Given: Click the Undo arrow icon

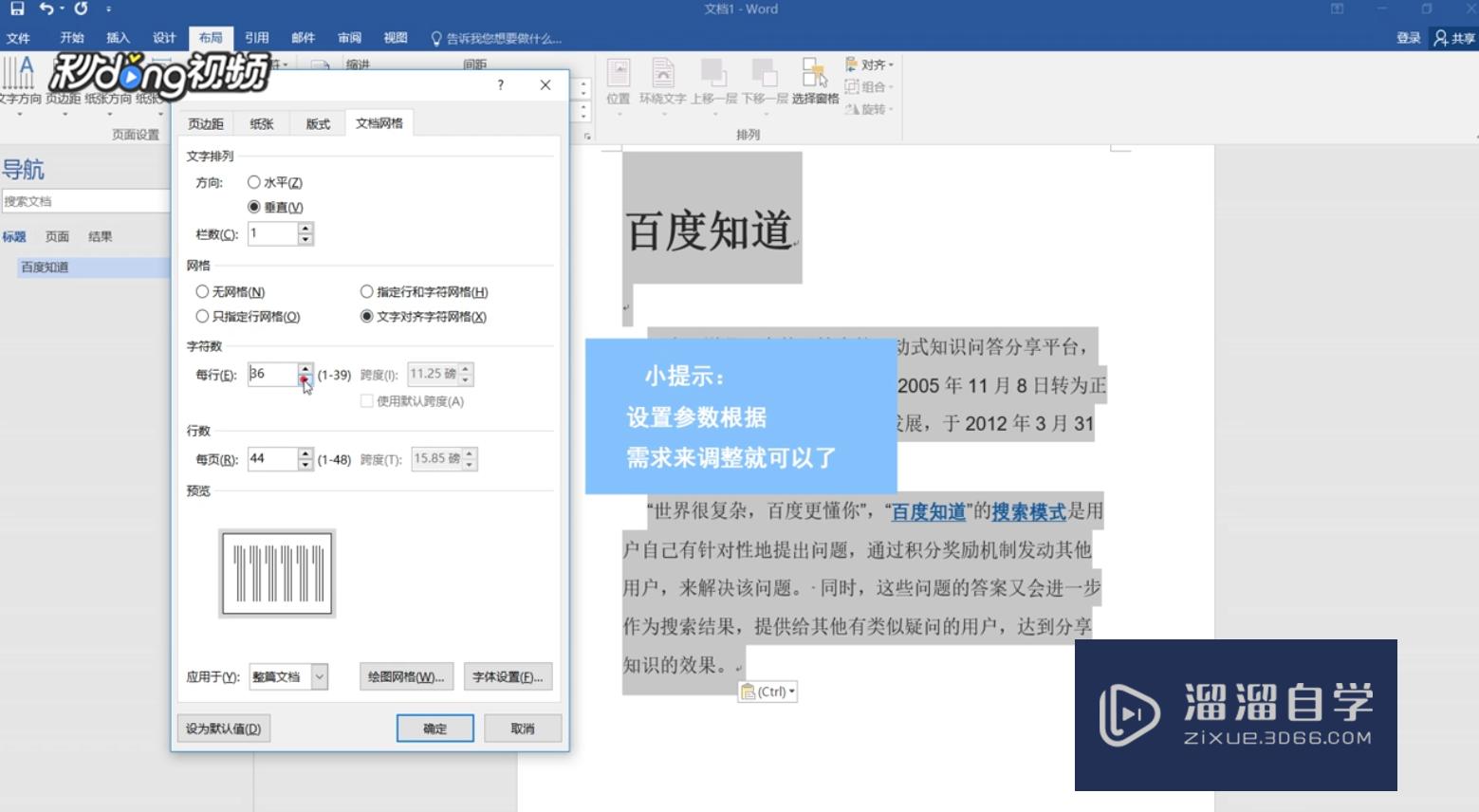Looking at the screenshot, I should coord(46,9).
